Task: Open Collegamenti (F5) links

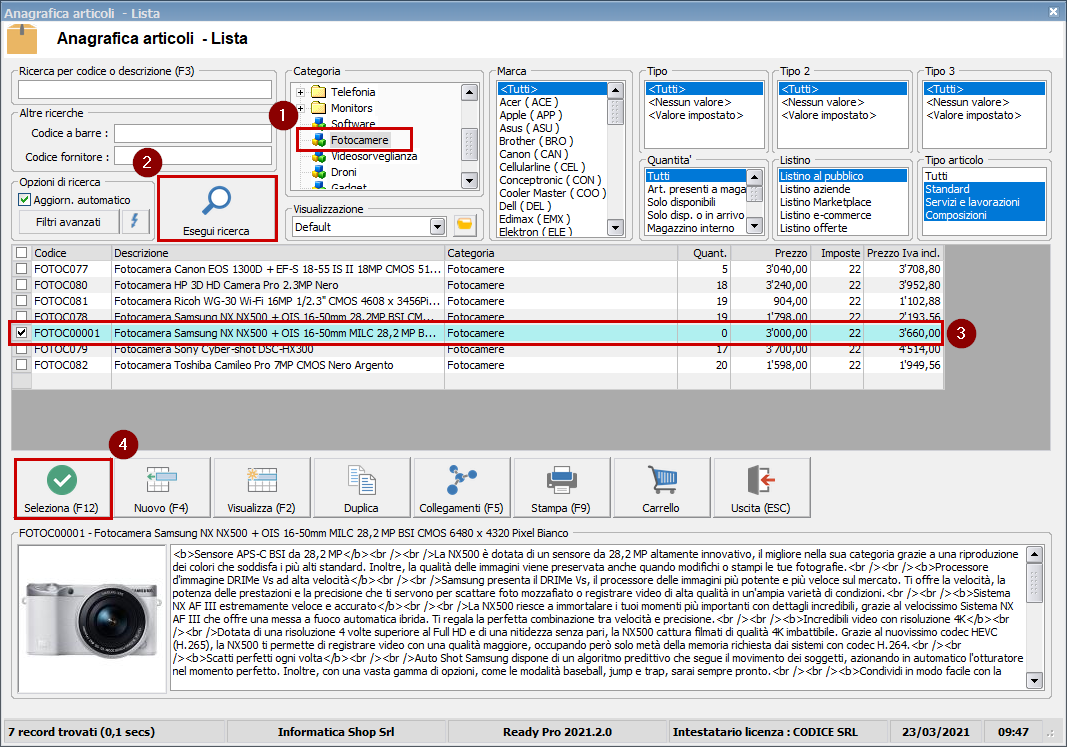Action: [461, 488]
